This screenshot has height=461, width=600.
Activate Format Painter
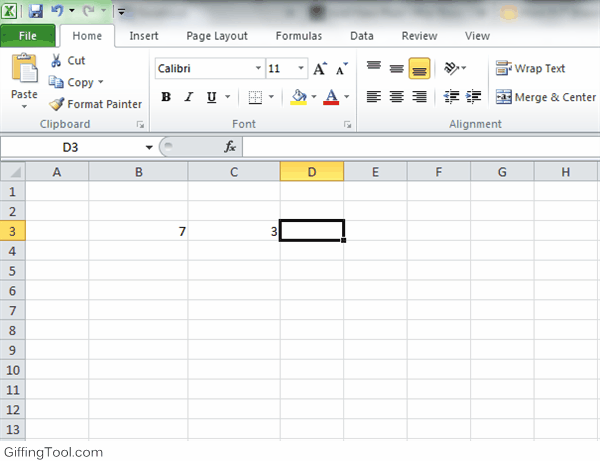(x=95, y=104)
